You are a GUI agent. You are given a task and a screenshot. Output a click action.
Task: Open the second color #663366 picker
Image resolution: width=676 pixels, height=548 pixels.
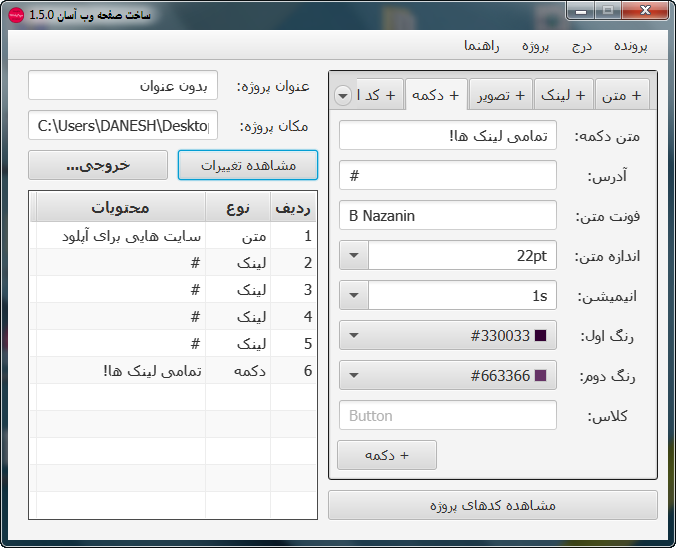(448, 375)
